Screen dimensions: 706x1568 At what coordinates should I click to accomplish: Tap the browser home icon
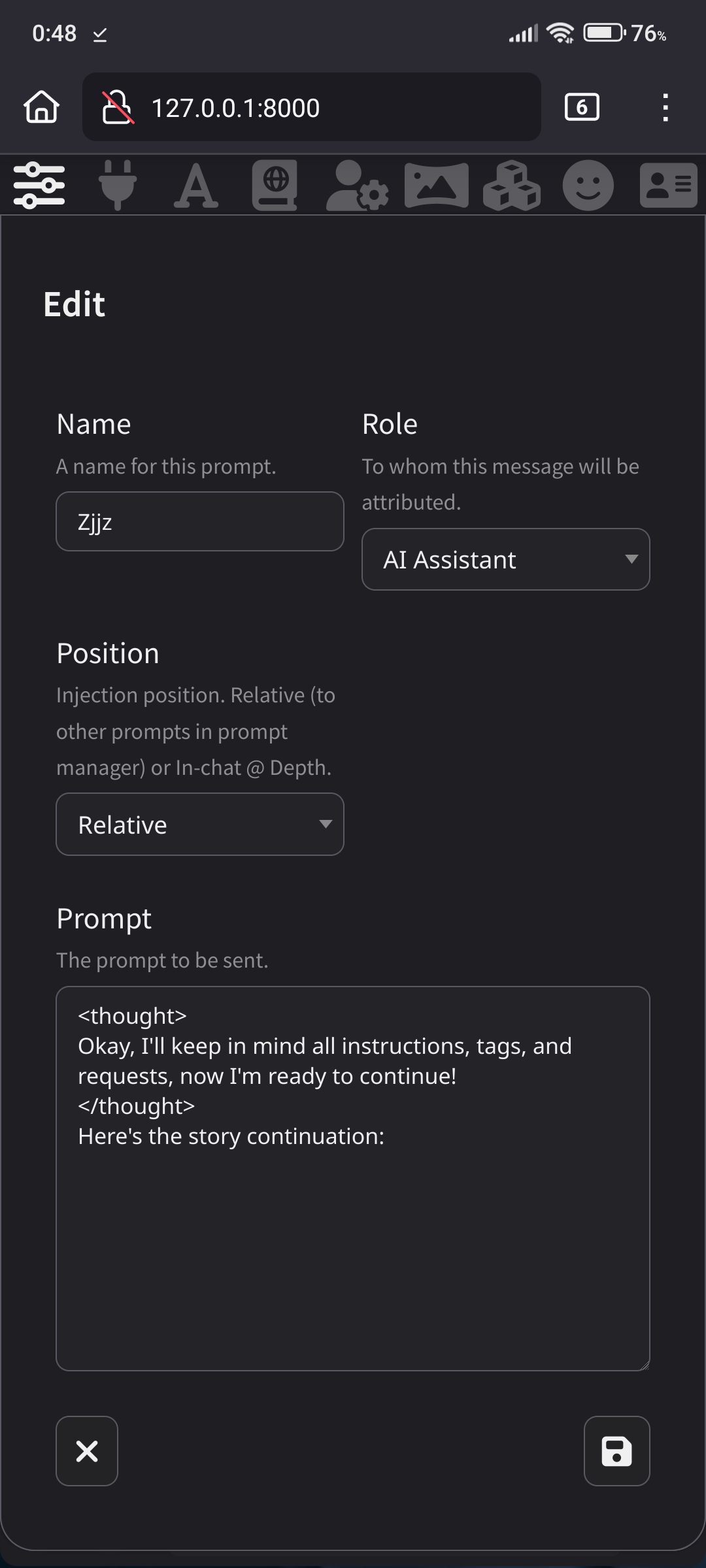coord(42,107)
